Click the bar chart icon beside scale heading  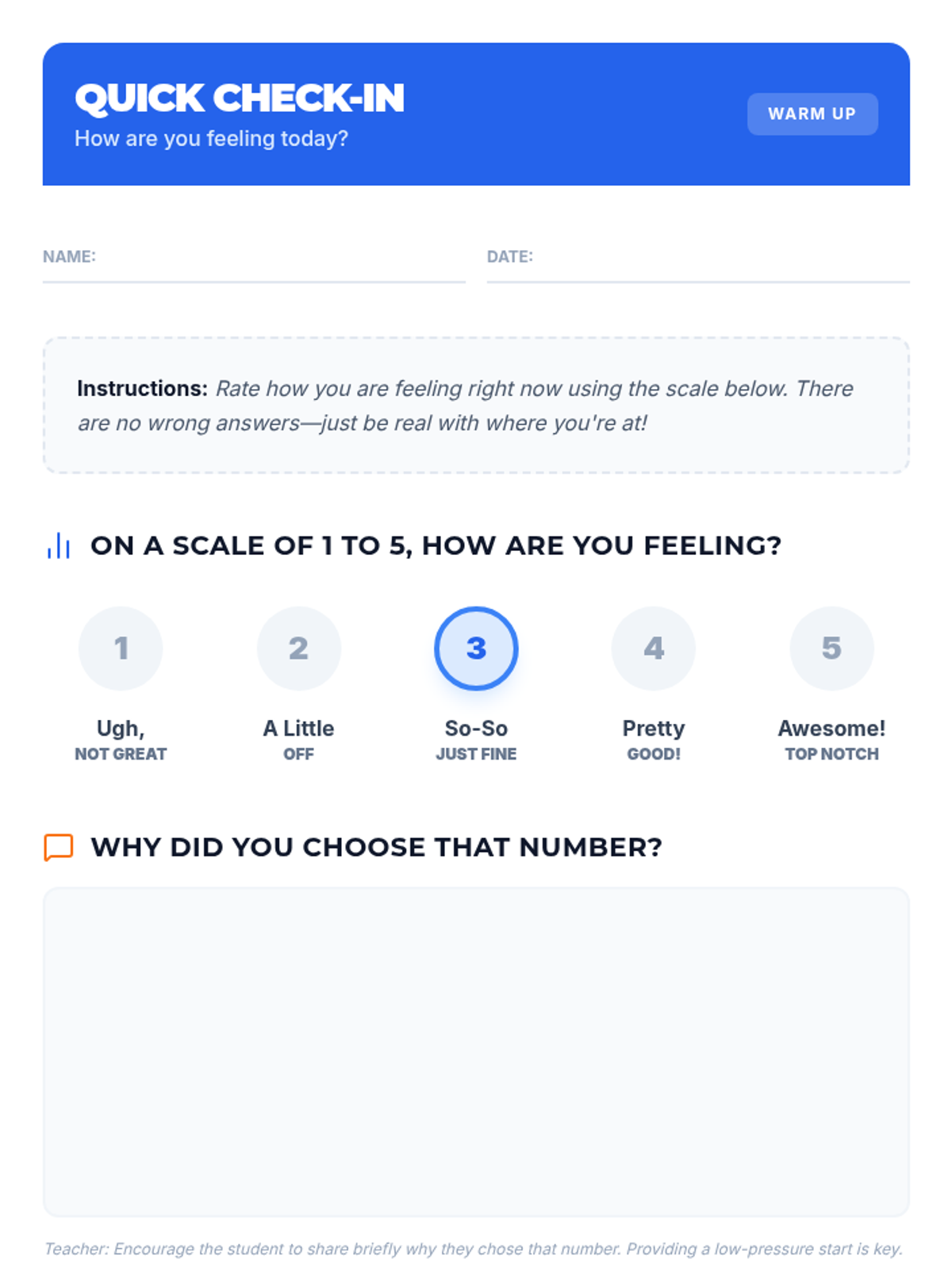point(59,546)
